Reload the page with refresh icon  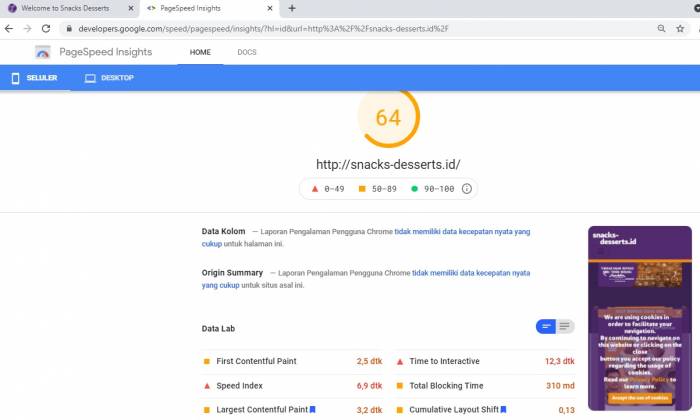46,29
